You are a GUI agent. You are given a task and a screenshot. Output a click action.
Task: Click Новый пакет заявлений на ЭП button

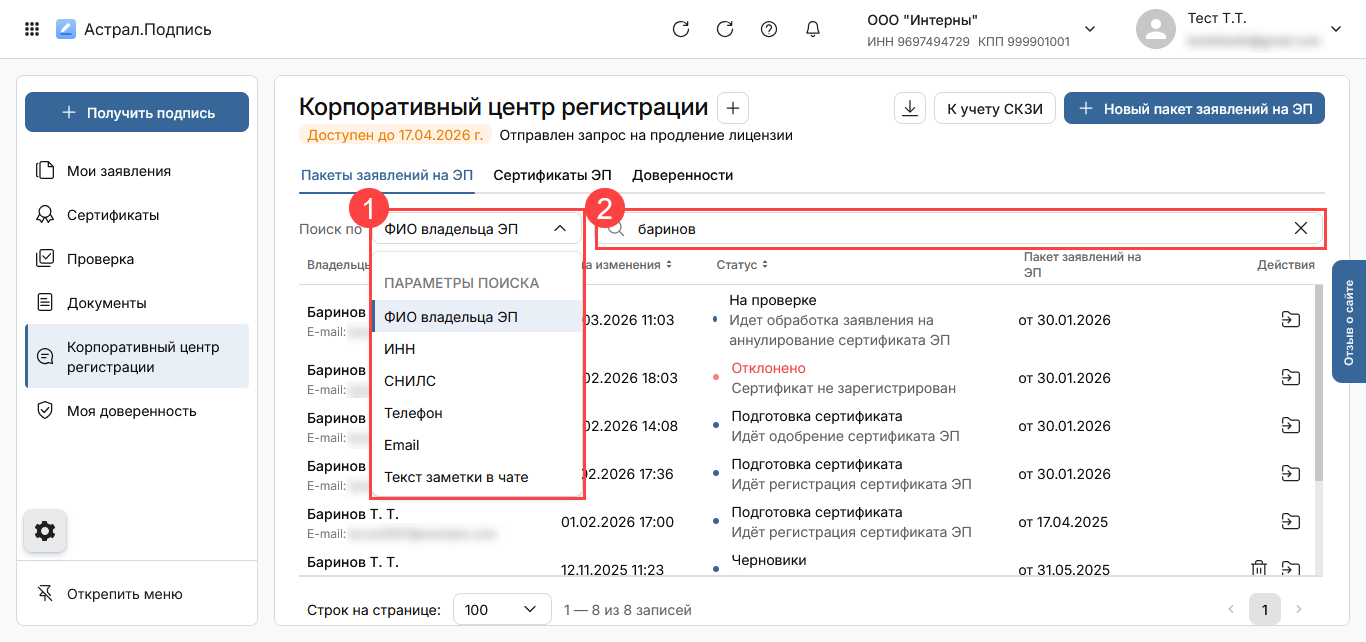pyautogui.click(x=1194, y=108)
